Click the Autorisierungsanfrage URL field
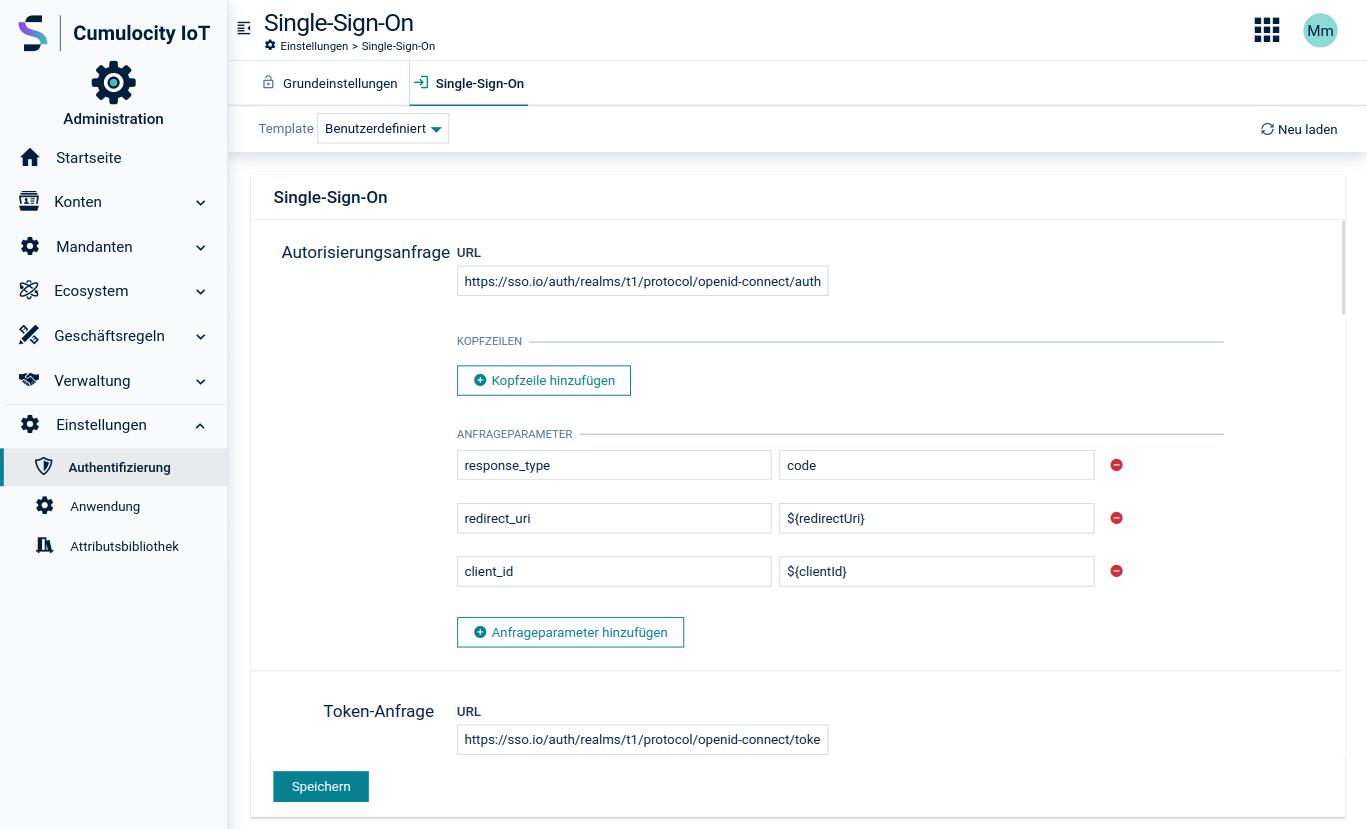This screenshot has width=1367, height=829. click(643, 281)
